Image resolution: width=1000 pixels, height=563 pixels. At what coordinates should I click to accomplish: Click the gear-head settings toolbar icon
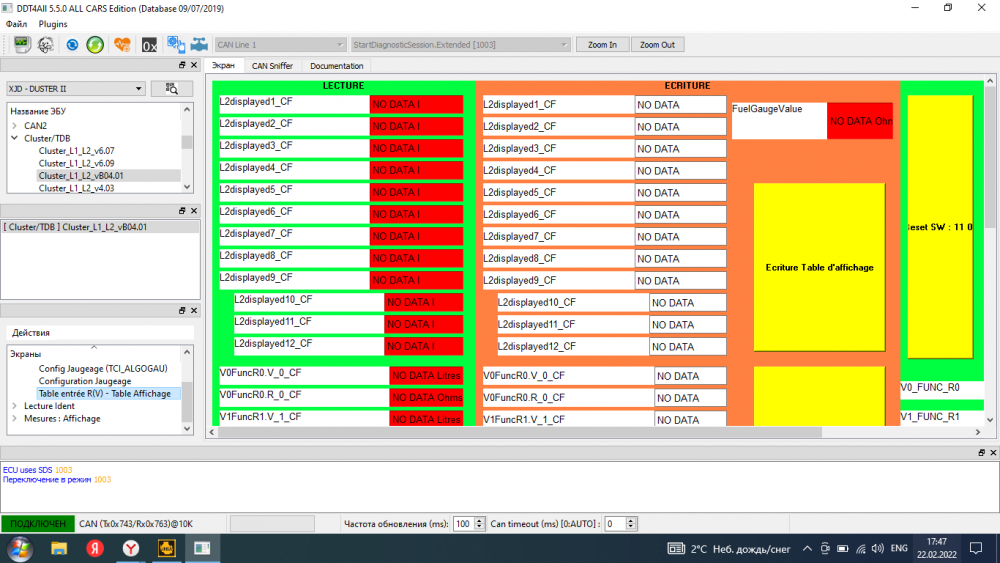[x=46, y=45]
